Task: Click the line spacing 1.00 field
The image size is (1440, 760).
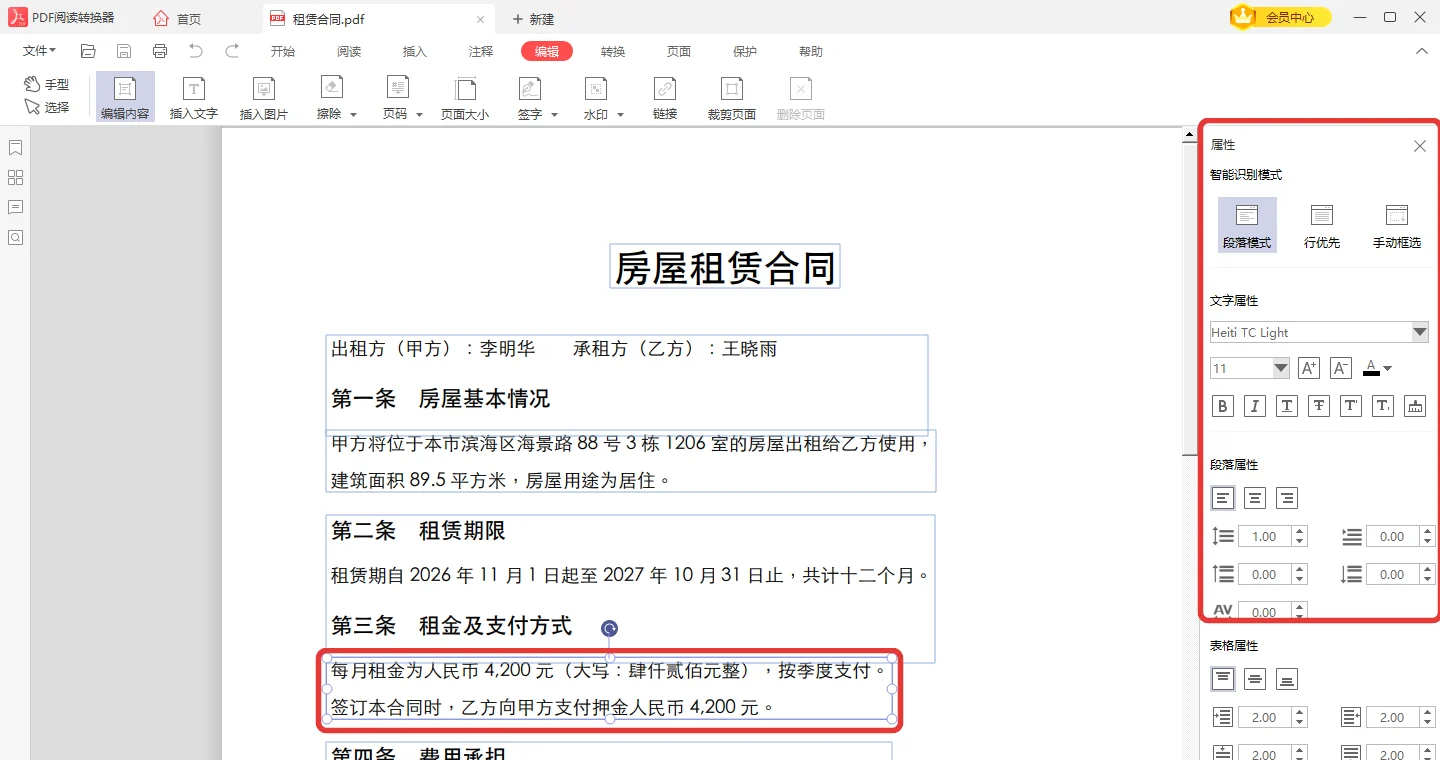Action: [x=1265, y=537]
